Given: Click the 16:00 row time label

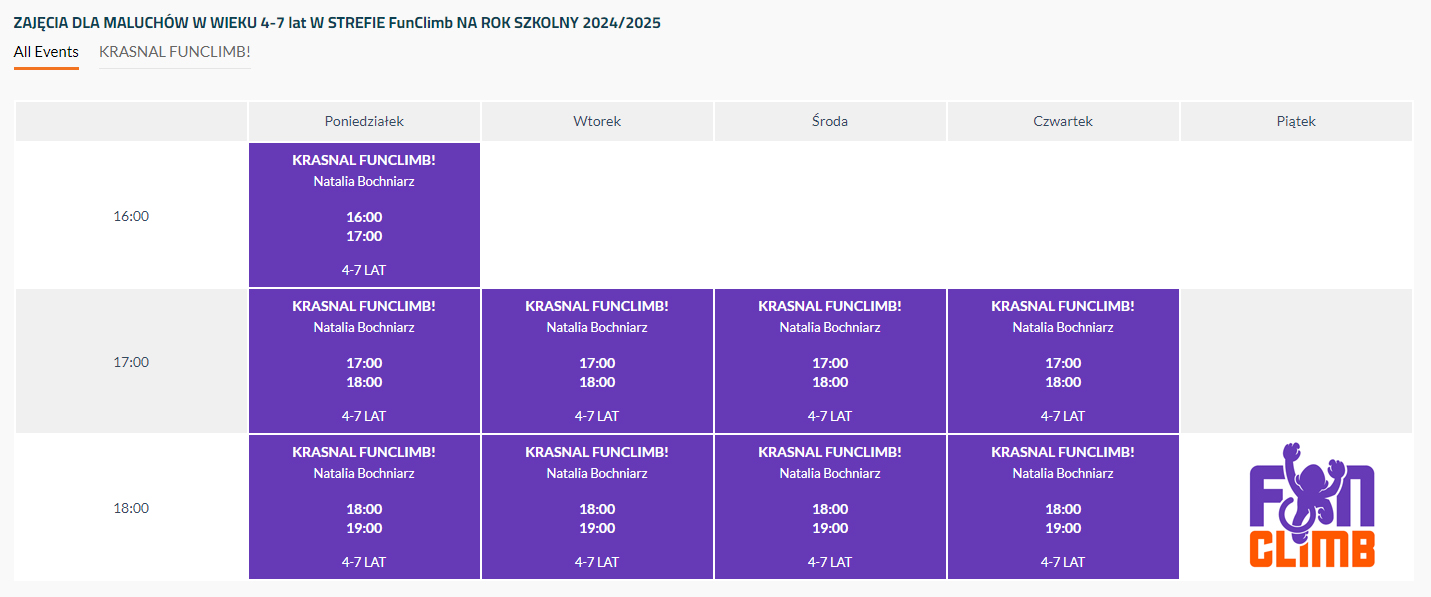Looking at the screenshot, I should 131,216.
